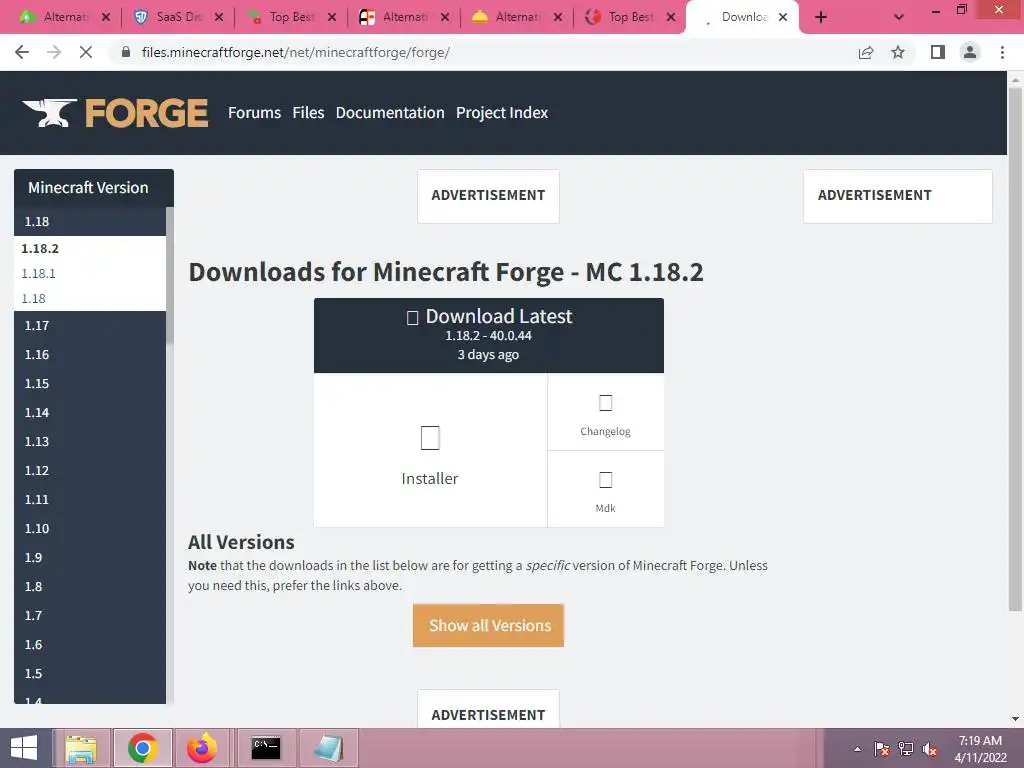1024x768 pixels.
Task: Open the Chrome profile avatar
Action: coord(970,52)
